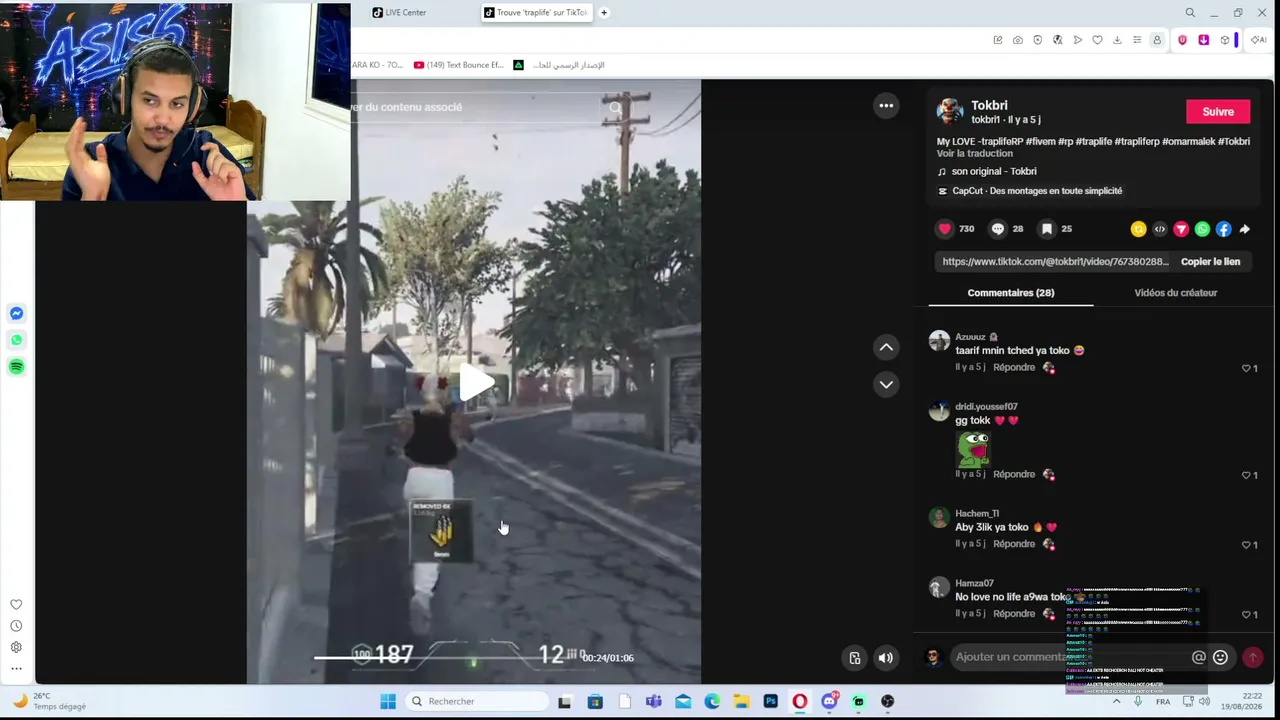Open Opera easy setup sliders

coord(1137,40)
